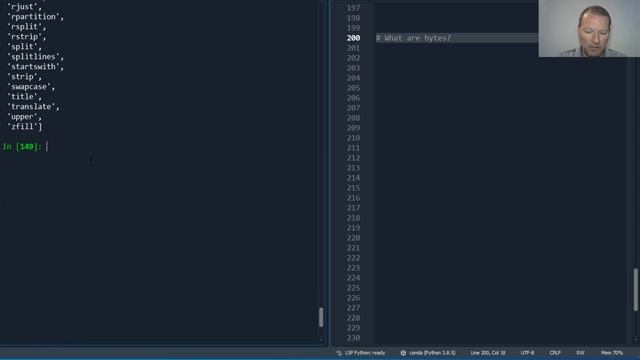640x360 pixels.
Task: Click 'title' in the console output
Action: pos(22,97)
